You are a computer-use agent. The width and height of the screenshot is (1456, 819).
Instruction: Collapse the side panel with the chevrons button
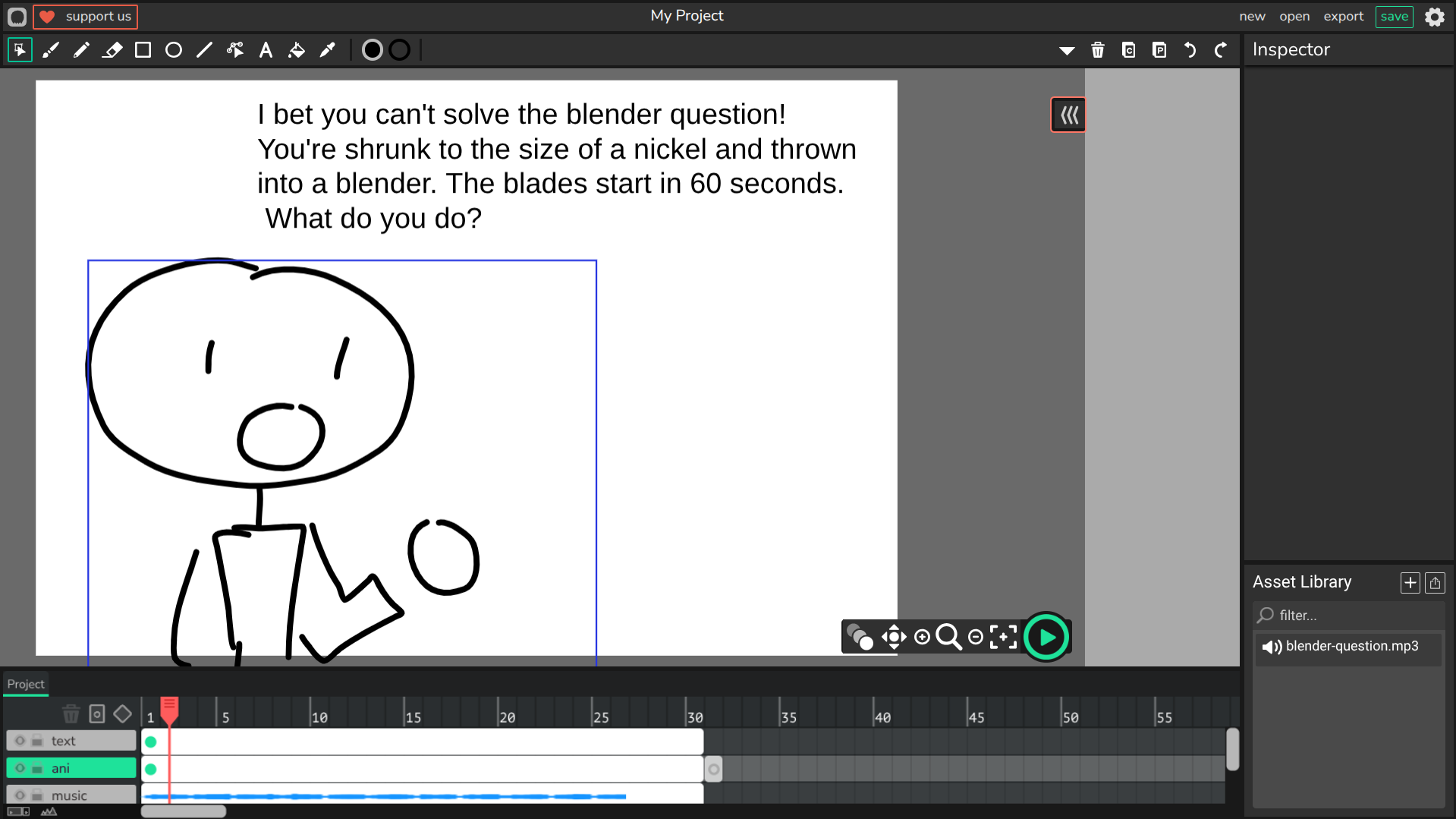(1068, 115)
